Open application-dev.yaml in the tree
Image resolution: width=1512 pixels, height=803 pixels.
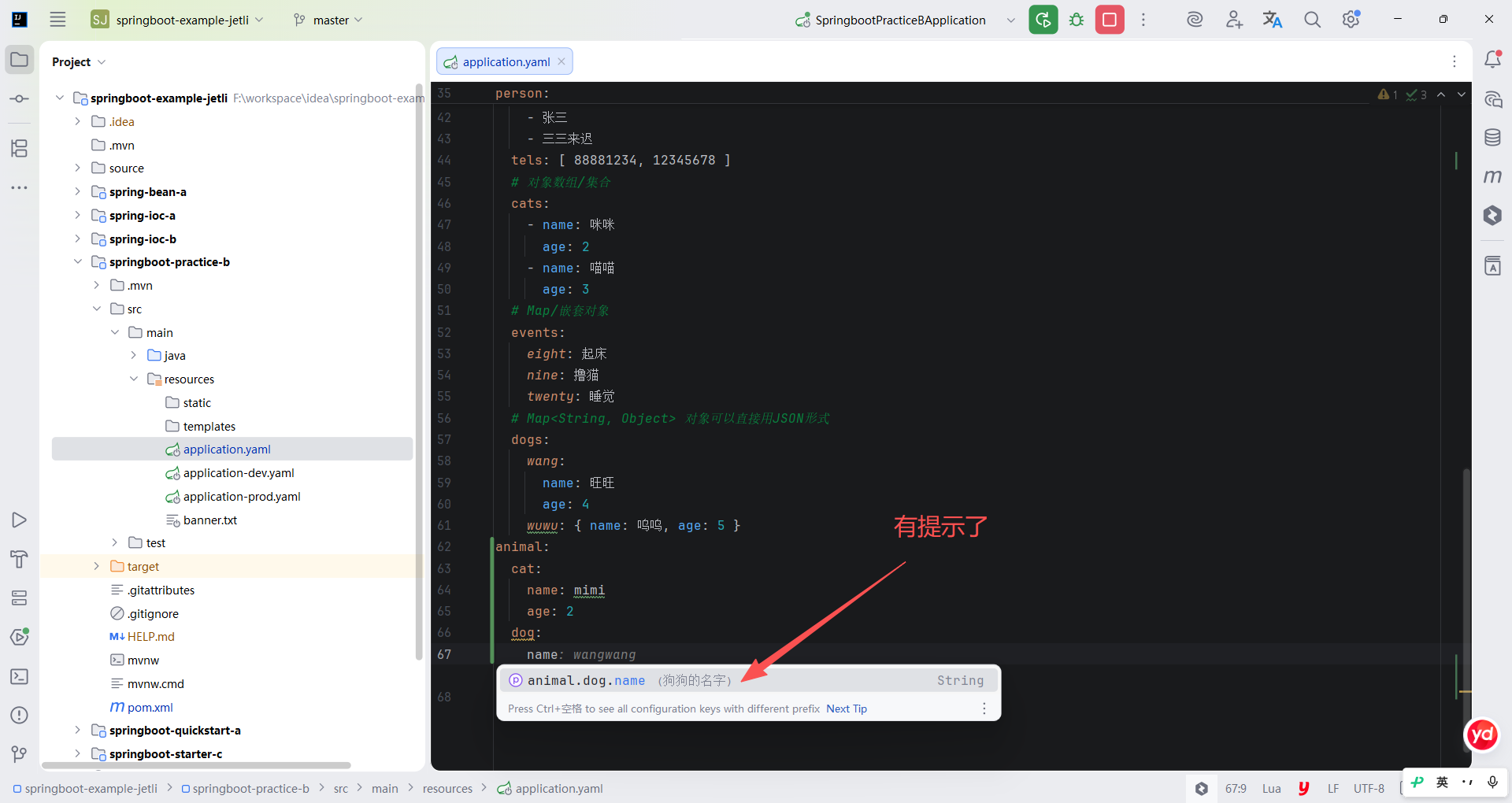pos(239,473)
